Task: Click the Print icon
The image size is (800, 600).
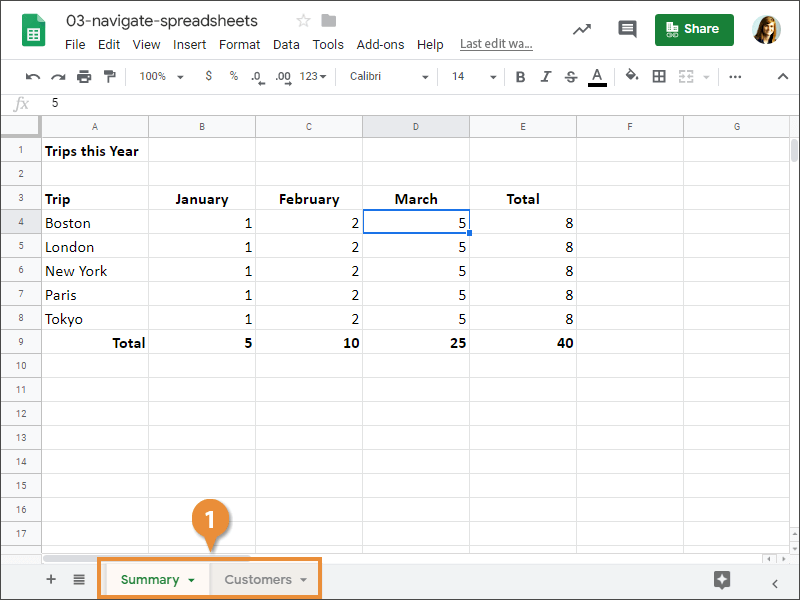Action: tap(84, 76)
